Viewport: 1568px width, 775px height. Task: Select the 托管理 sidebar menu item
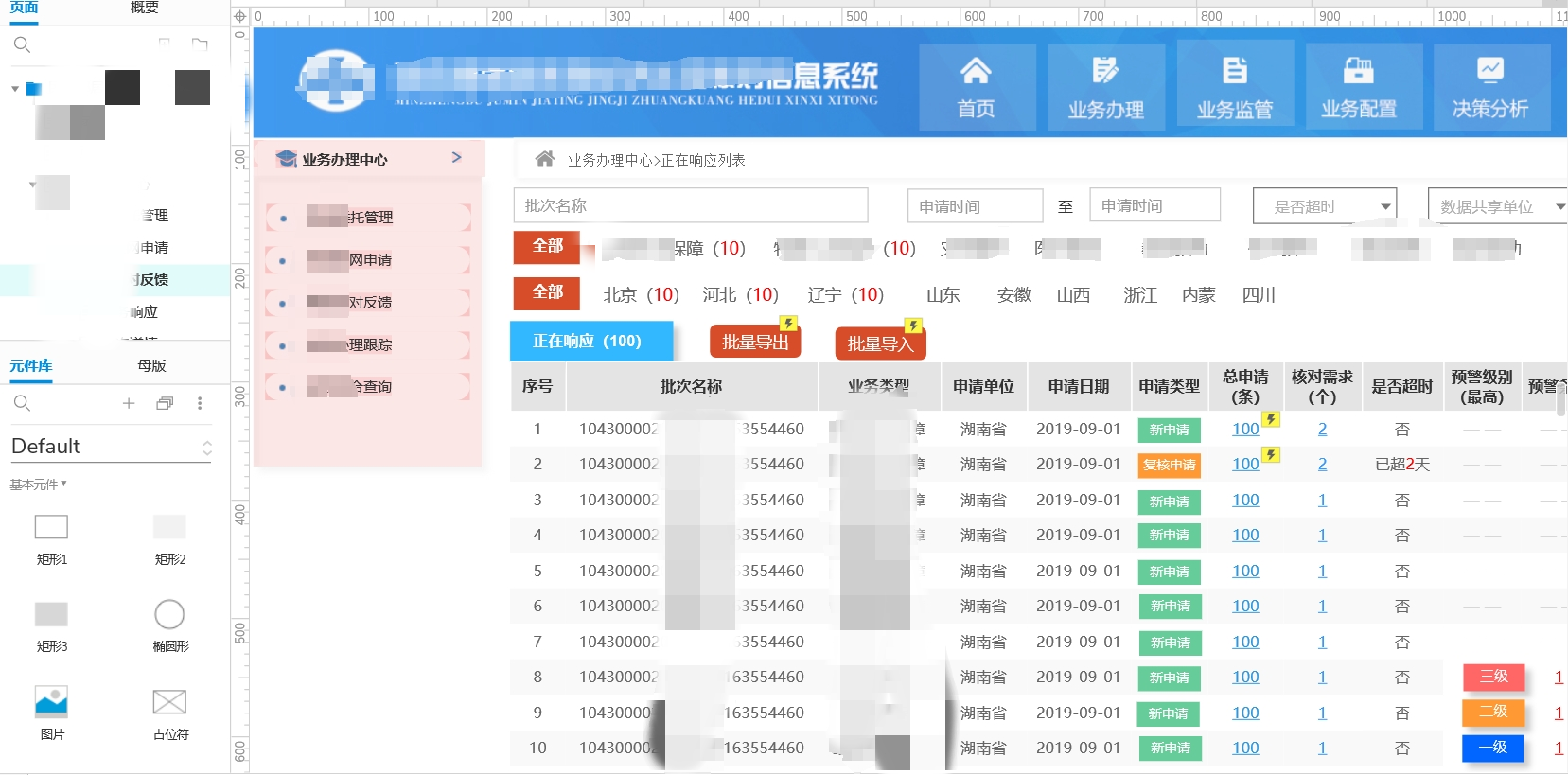click(x=369, y=217)
